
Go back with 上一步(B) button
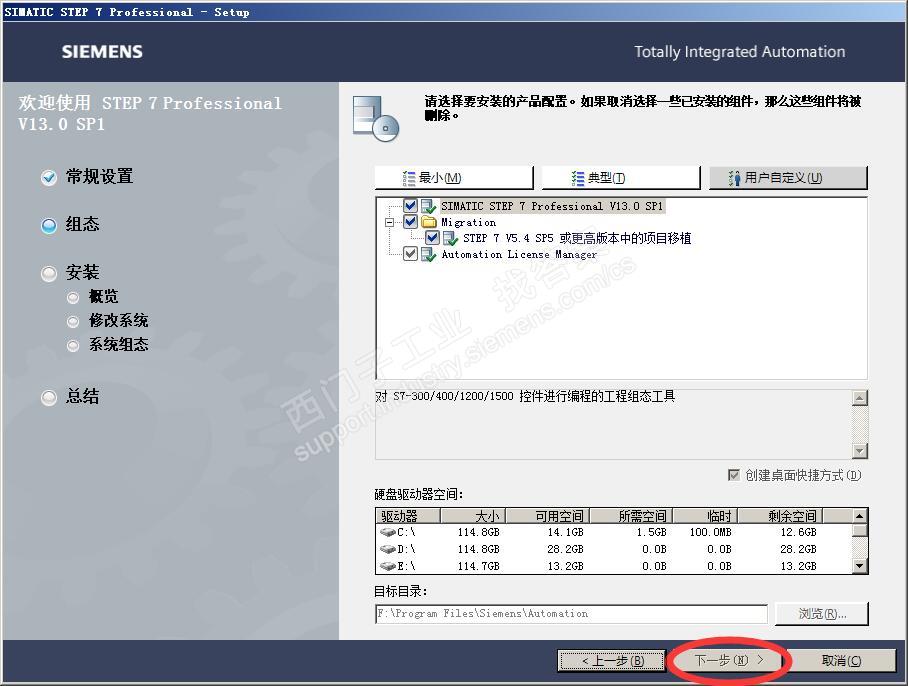coord(612,661)
